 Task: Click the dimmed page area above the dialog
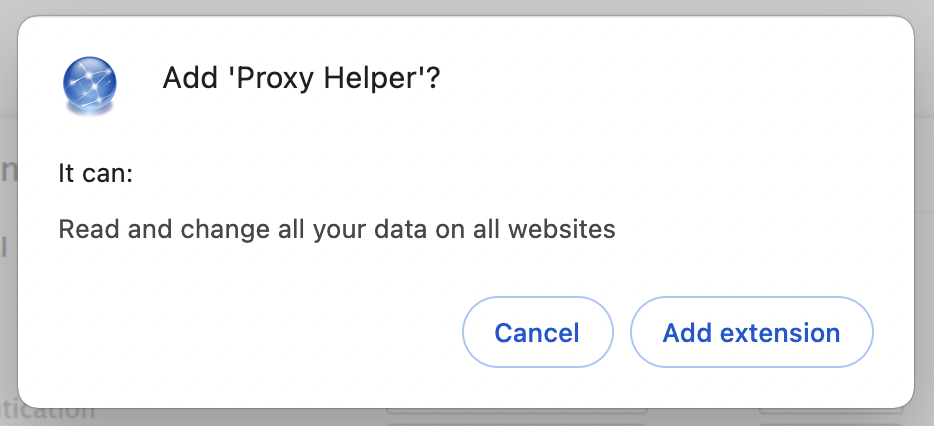point(467,7)
